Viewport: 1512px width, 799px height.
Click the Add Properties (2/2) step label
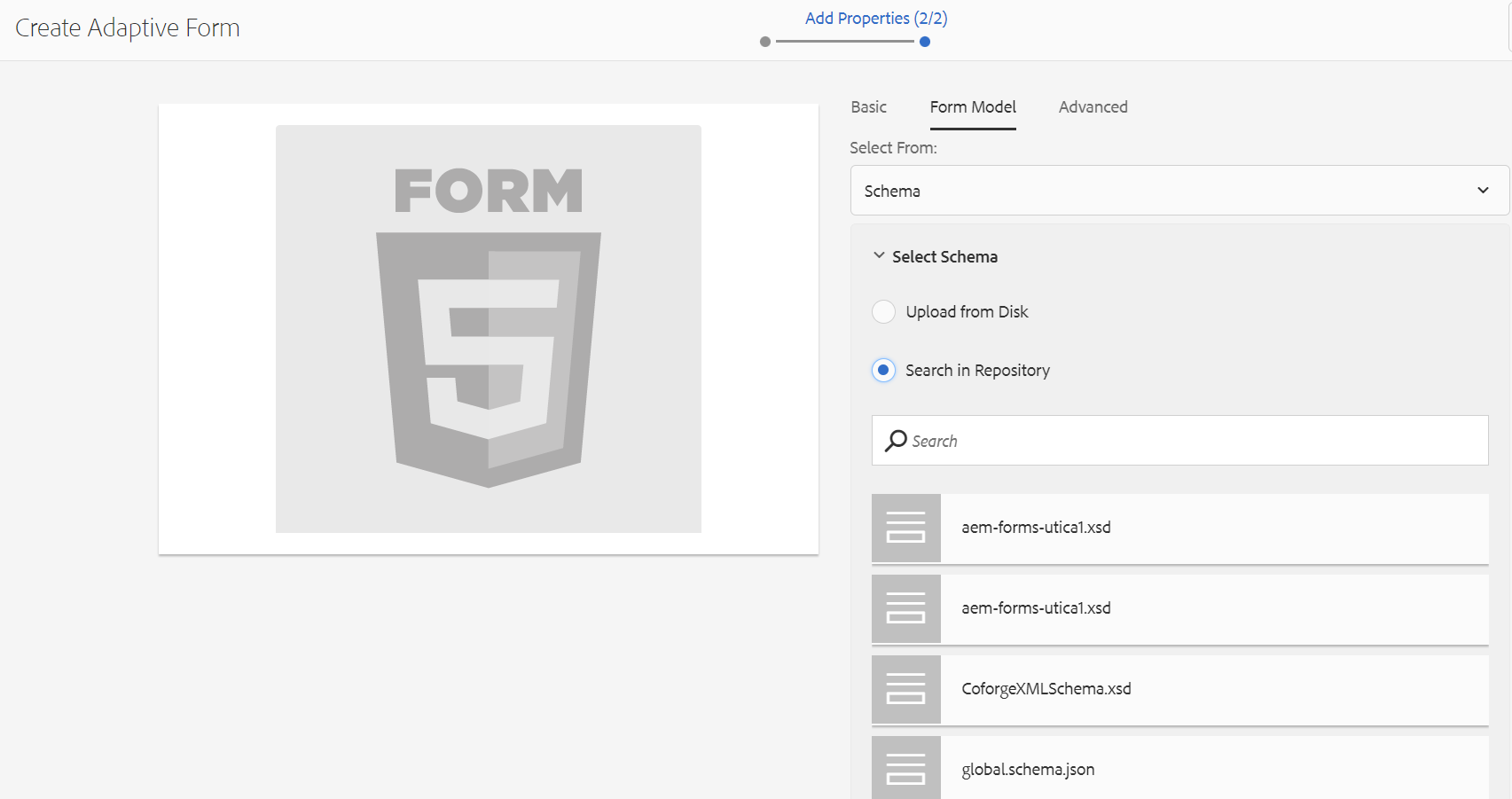click(x=876, y=19)
